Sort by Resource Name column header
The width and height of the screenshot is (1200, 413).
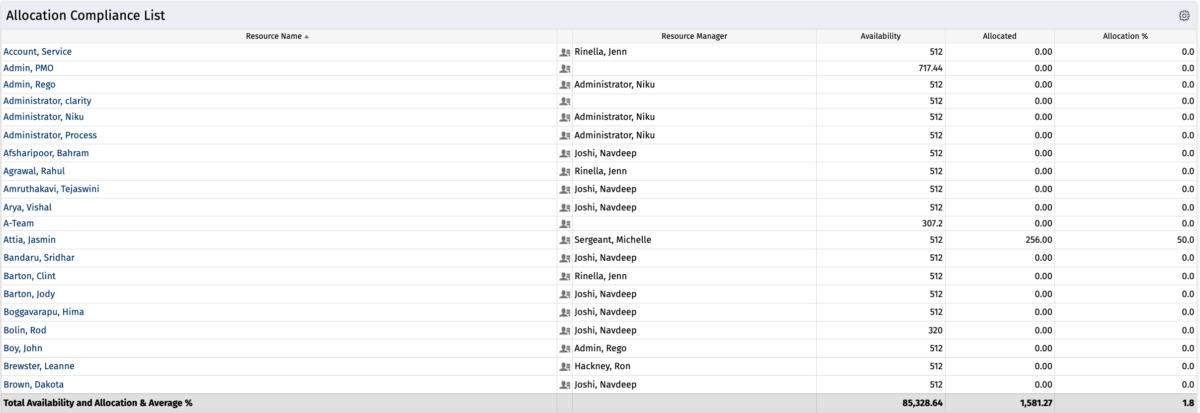pos(278,36)
